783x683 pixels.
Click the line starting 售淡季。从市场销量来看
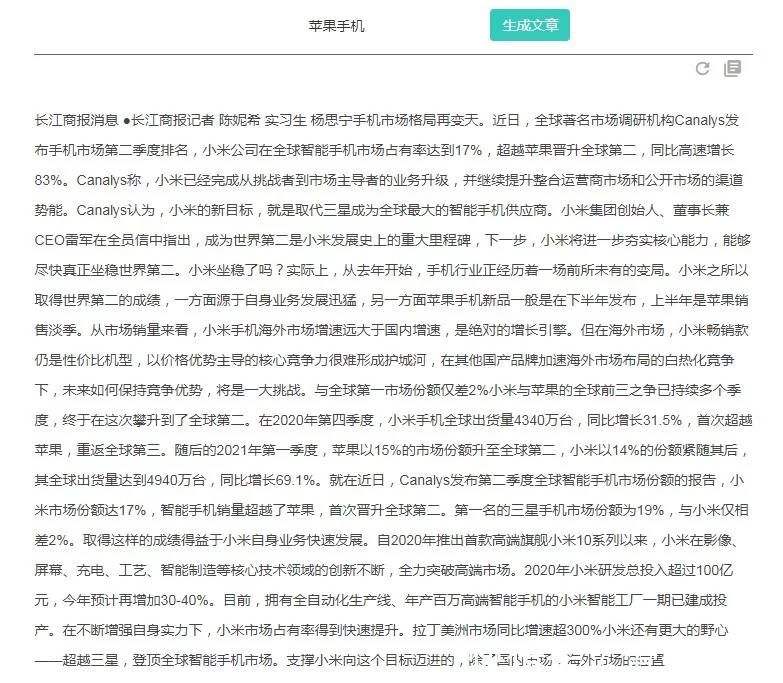pos(392,330)
